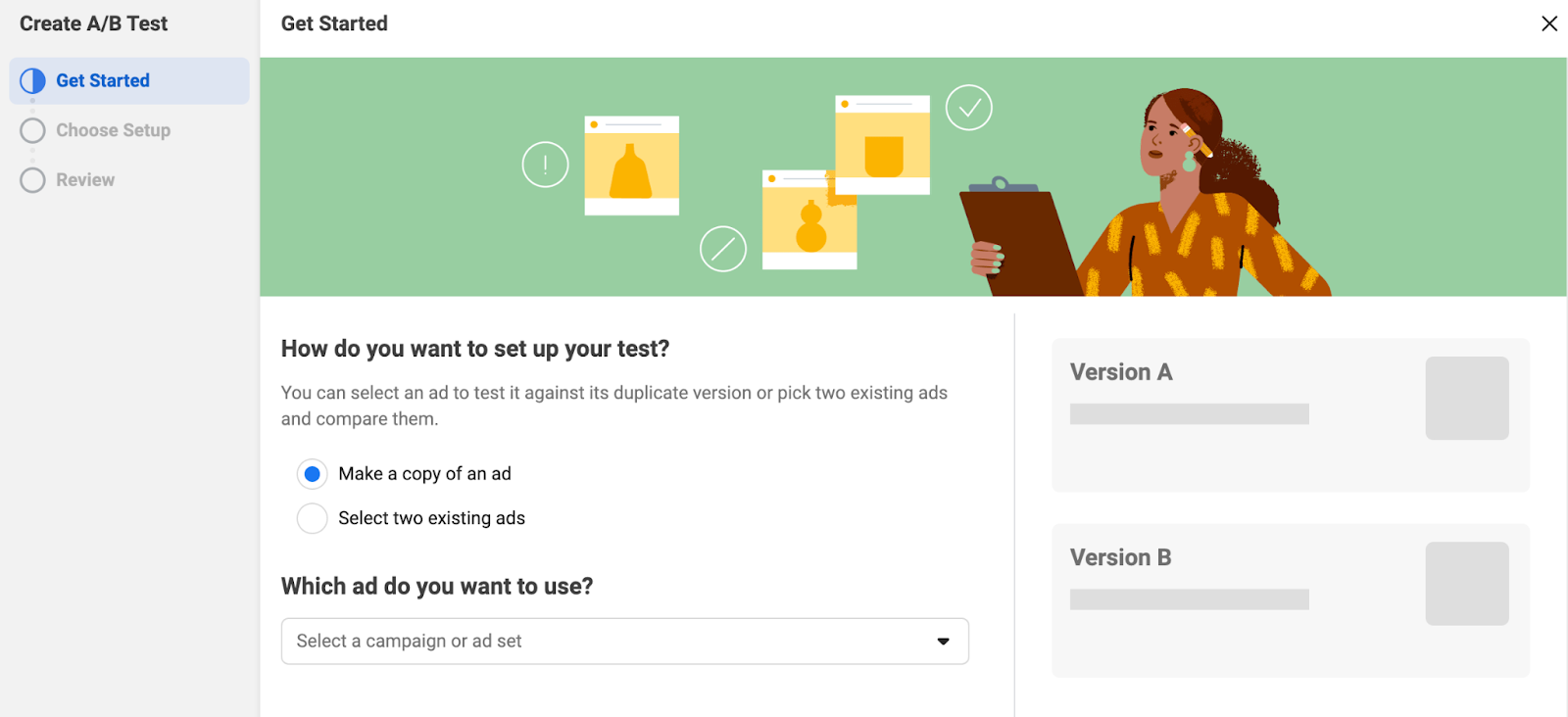
Task: Click the Version A thumbnail placeholder
Action: click(x=1466, y=398)
